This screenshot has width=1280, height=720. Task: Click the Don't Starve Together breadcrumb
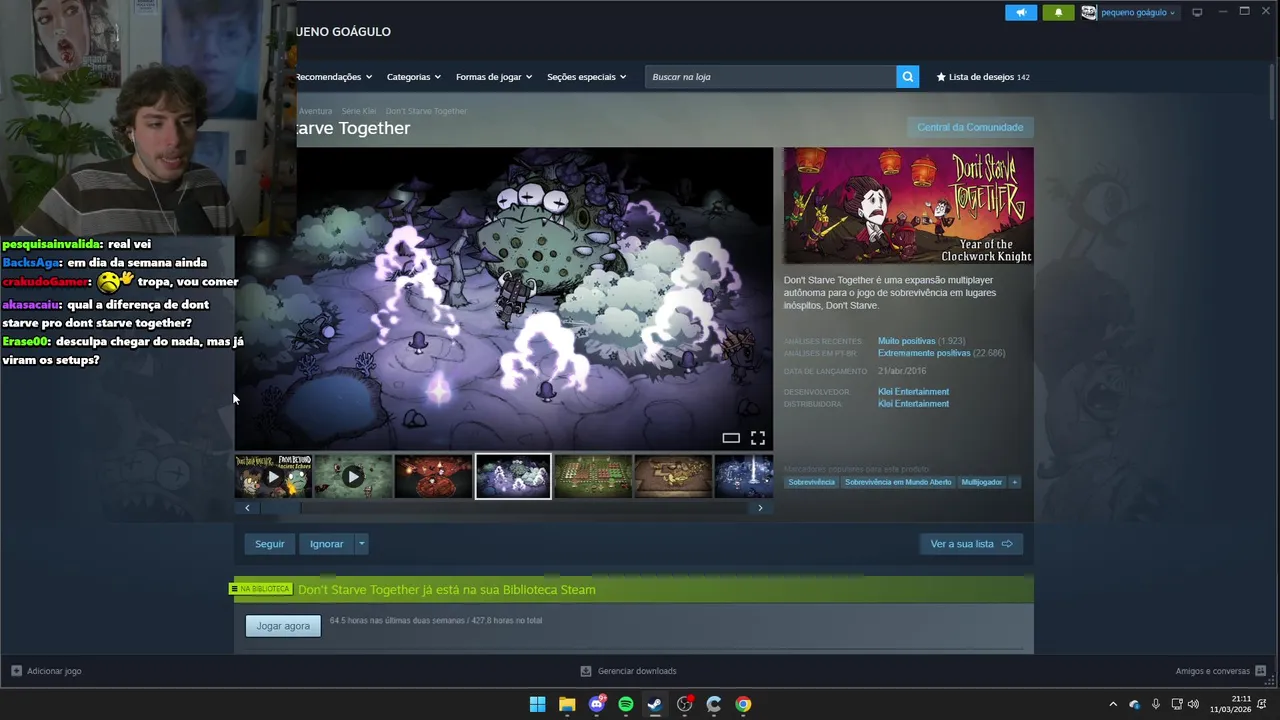click(x=426, y=111)
